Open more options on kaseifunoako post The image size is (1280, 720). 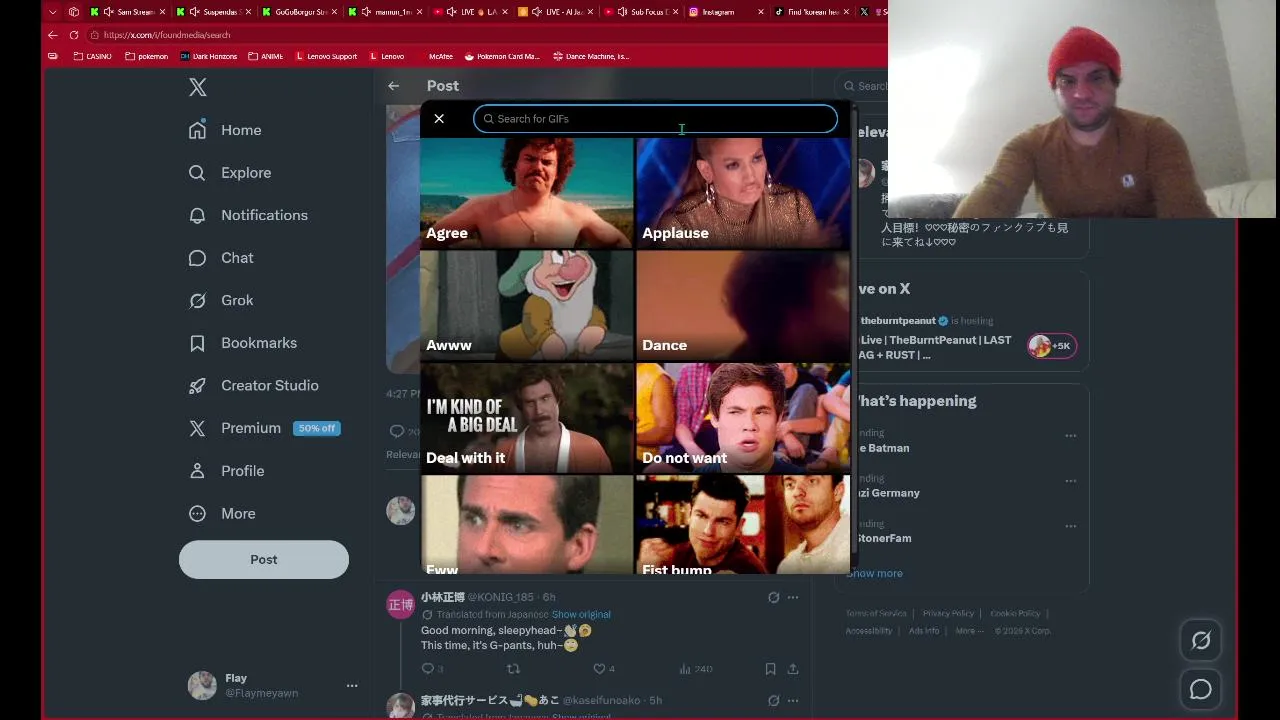click(x=793, y=700)
